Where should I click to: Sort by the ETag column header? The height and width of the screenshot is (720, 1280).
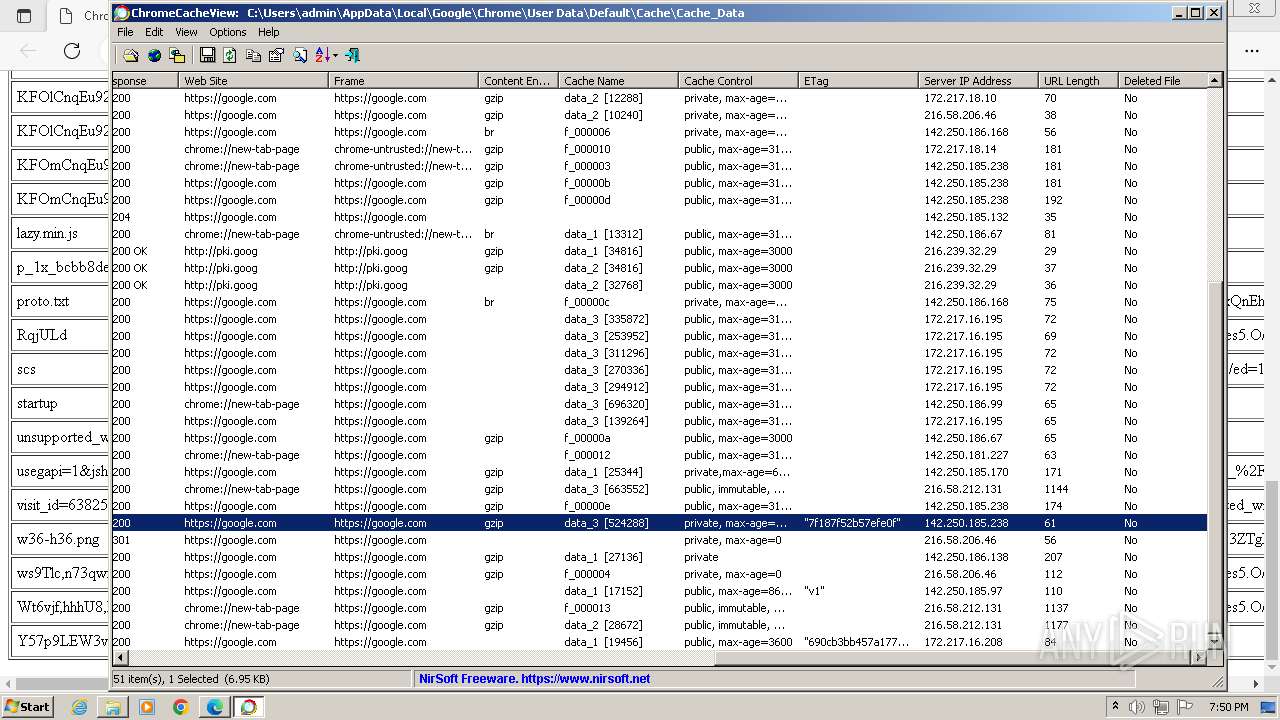[858, 81]
